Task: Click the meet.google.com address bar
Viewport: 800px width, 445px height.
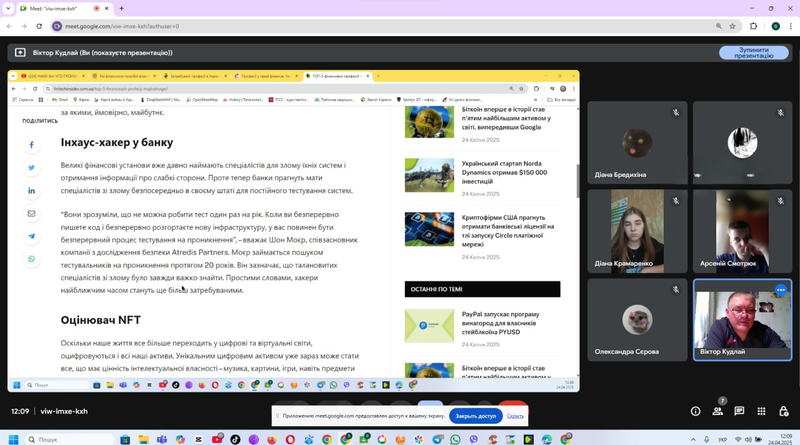Action: pyautogui.click(x=383, y=26)
